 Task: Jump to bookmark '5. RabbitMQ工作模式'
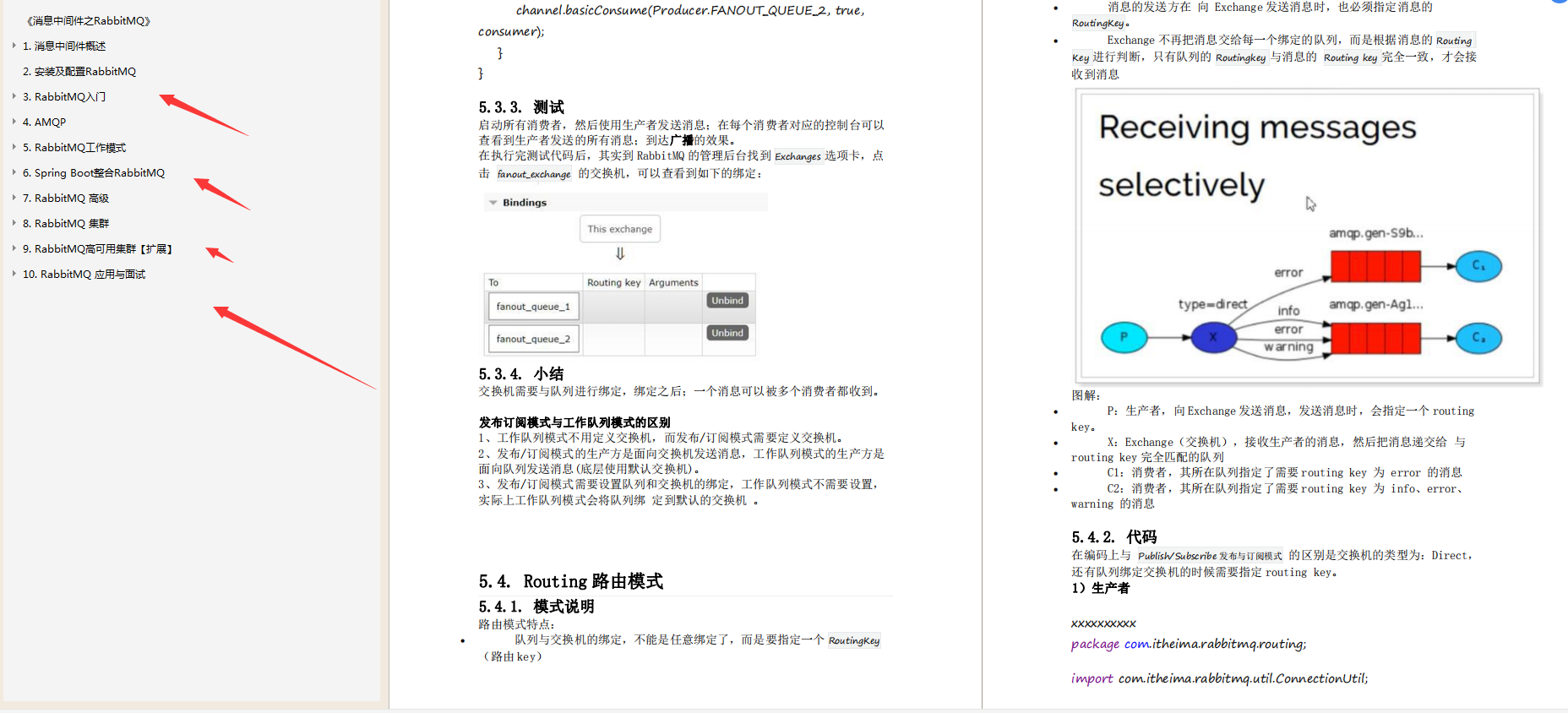pyautogui.click(x=74, y=147)
